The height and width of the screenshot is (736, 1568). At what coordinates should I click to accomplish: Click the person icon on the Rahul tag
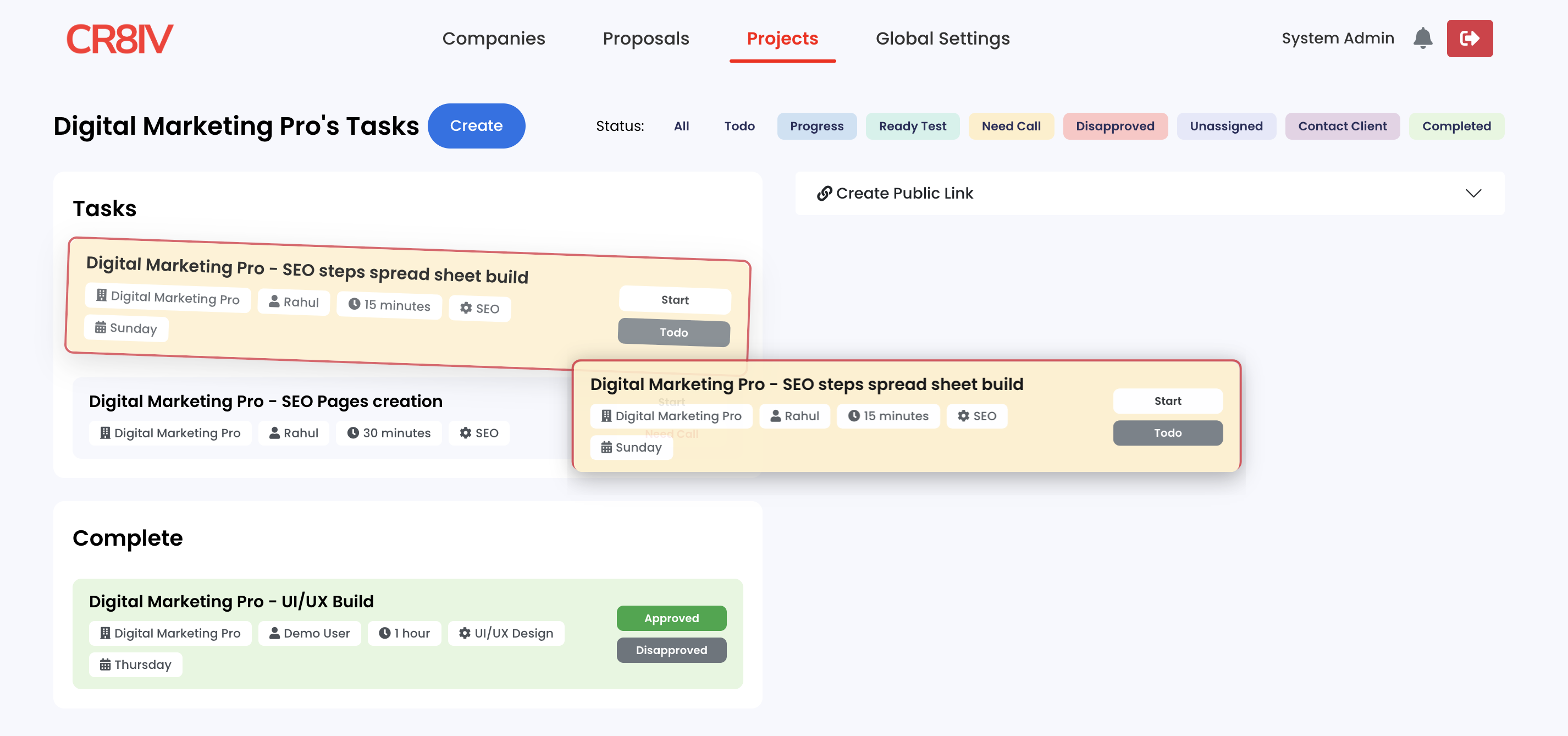[274, 301]
